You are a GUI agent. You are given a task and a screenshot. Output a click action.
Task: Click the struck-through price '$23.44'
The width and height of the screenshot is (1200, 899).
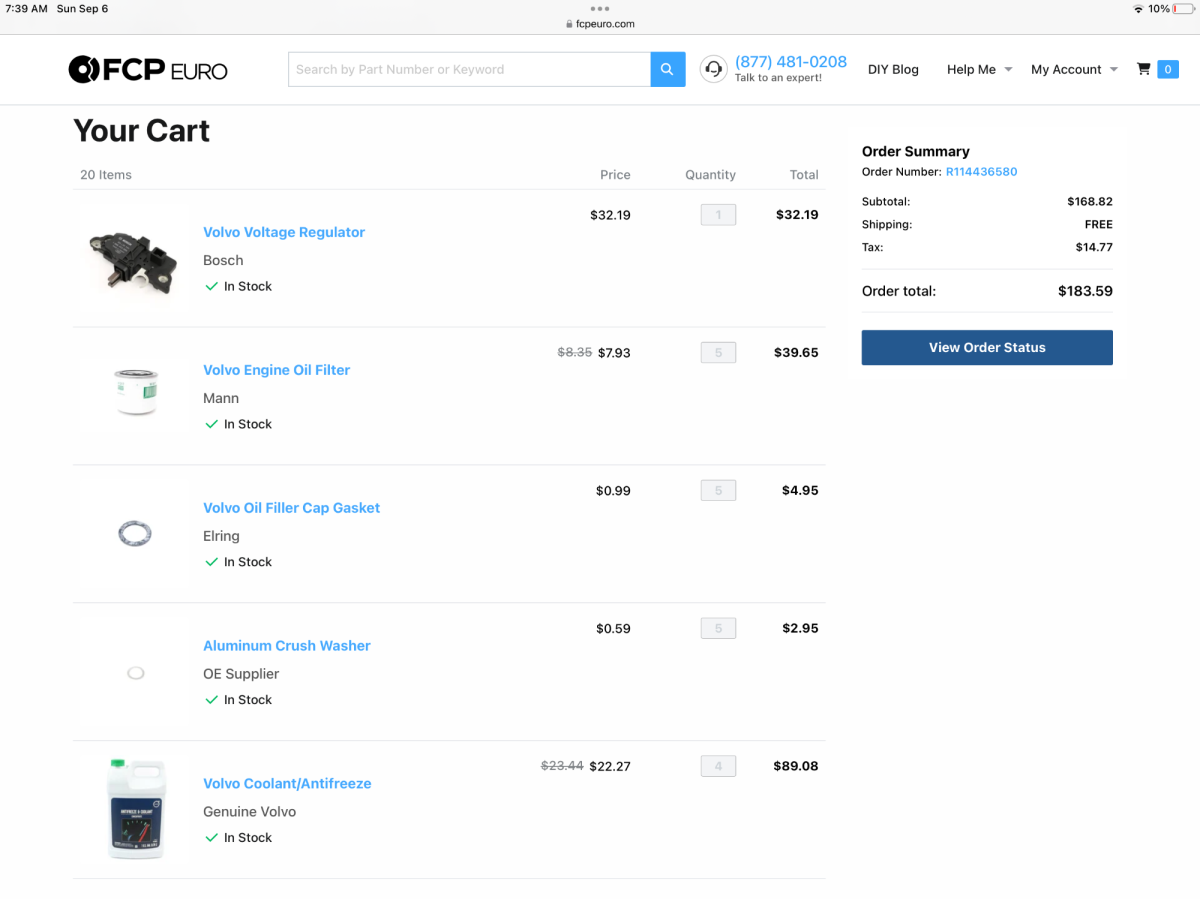click(x=562, y=766)
